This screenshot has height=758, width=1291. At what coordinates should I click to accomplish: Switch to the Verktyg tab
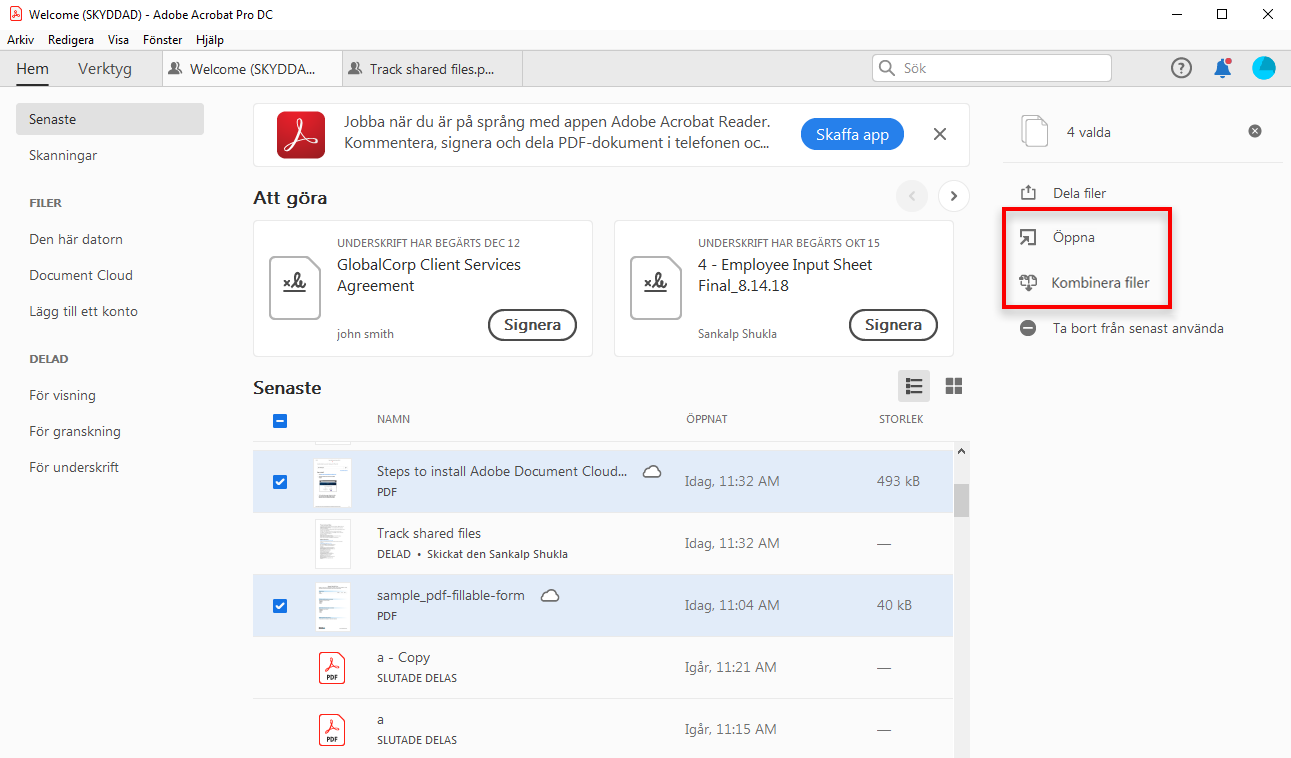tap(105, 69)
